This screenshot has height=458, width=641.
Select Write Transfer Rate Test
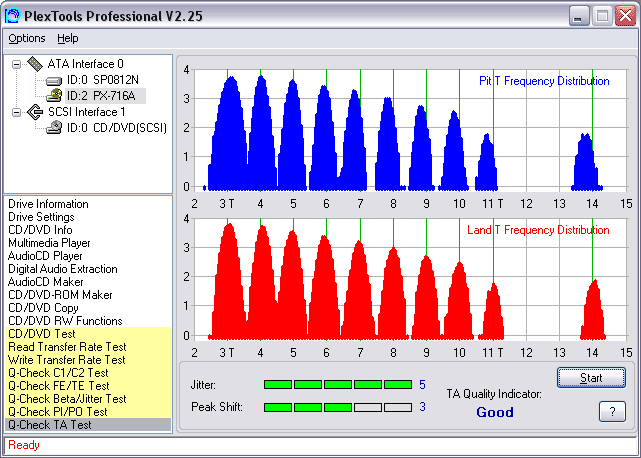click(x=87, y=360)
